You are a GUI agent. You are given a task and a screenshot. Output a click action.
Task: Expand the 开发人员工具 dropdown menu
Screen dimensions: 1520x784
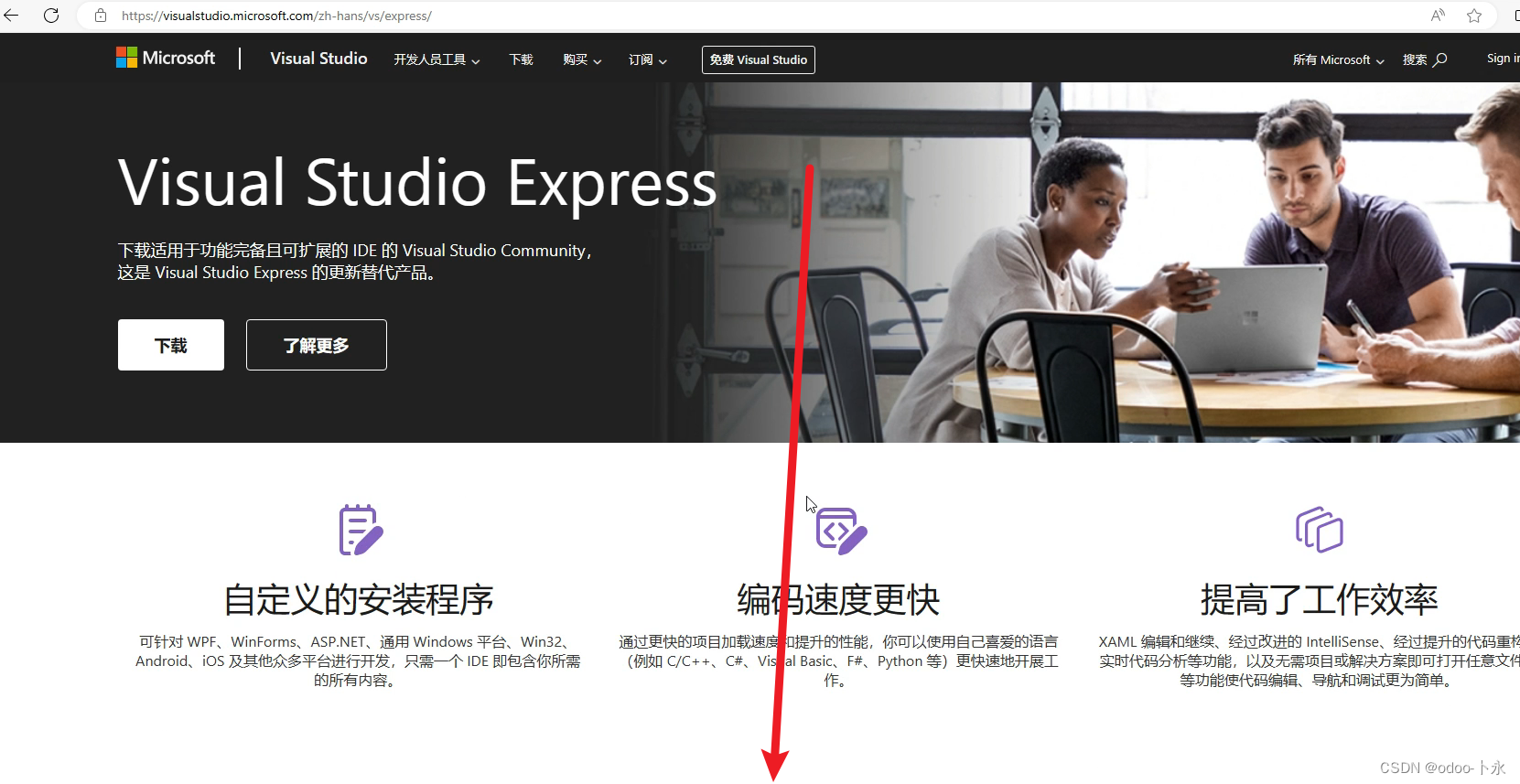(x=437, y=59)
